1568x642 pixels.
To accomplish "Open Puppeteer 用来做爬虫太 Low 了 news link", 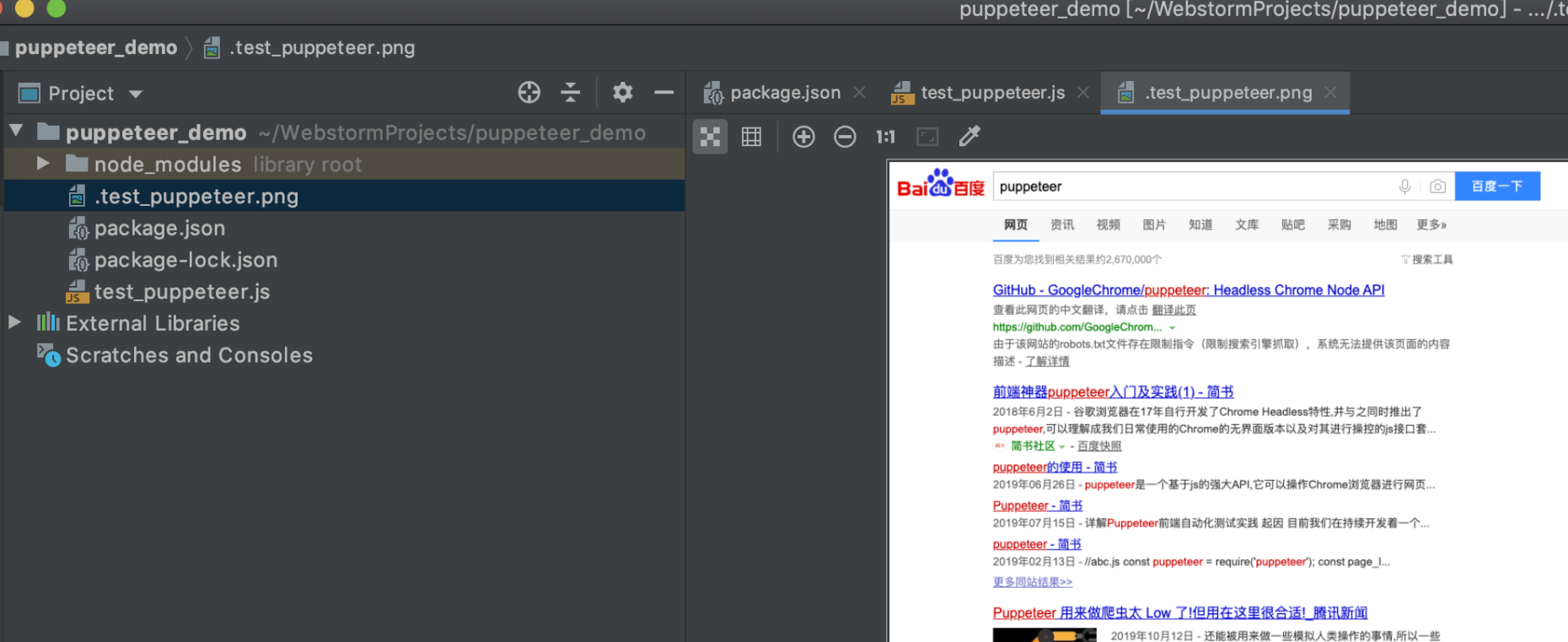I will pos(1180,612).
